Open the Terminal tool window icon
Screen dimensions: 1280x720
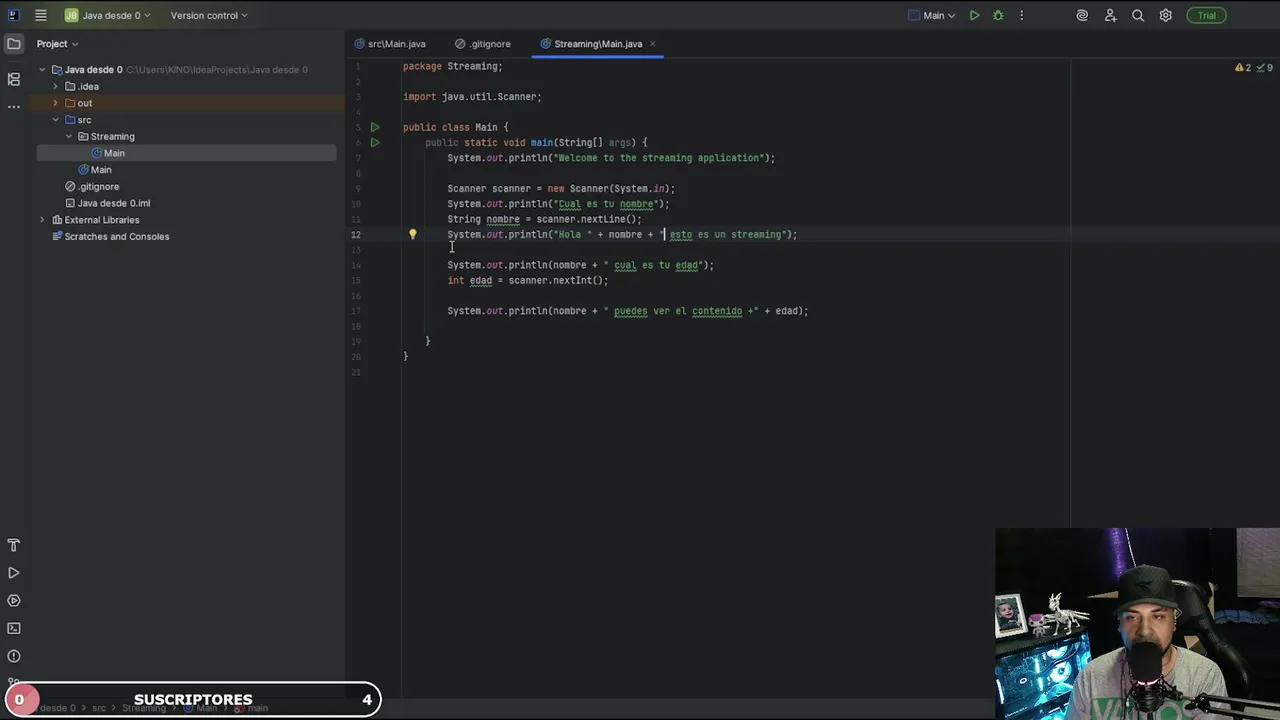pyautogui.click(x=14, y=629)
